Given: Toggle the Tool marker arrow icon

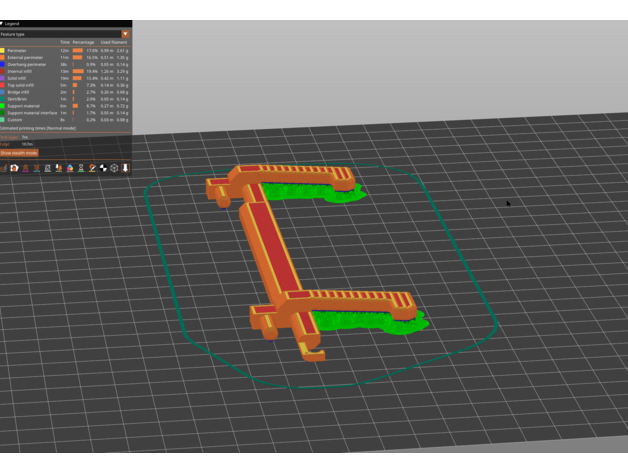Looking at the screenshot, I should pos(125,168).
